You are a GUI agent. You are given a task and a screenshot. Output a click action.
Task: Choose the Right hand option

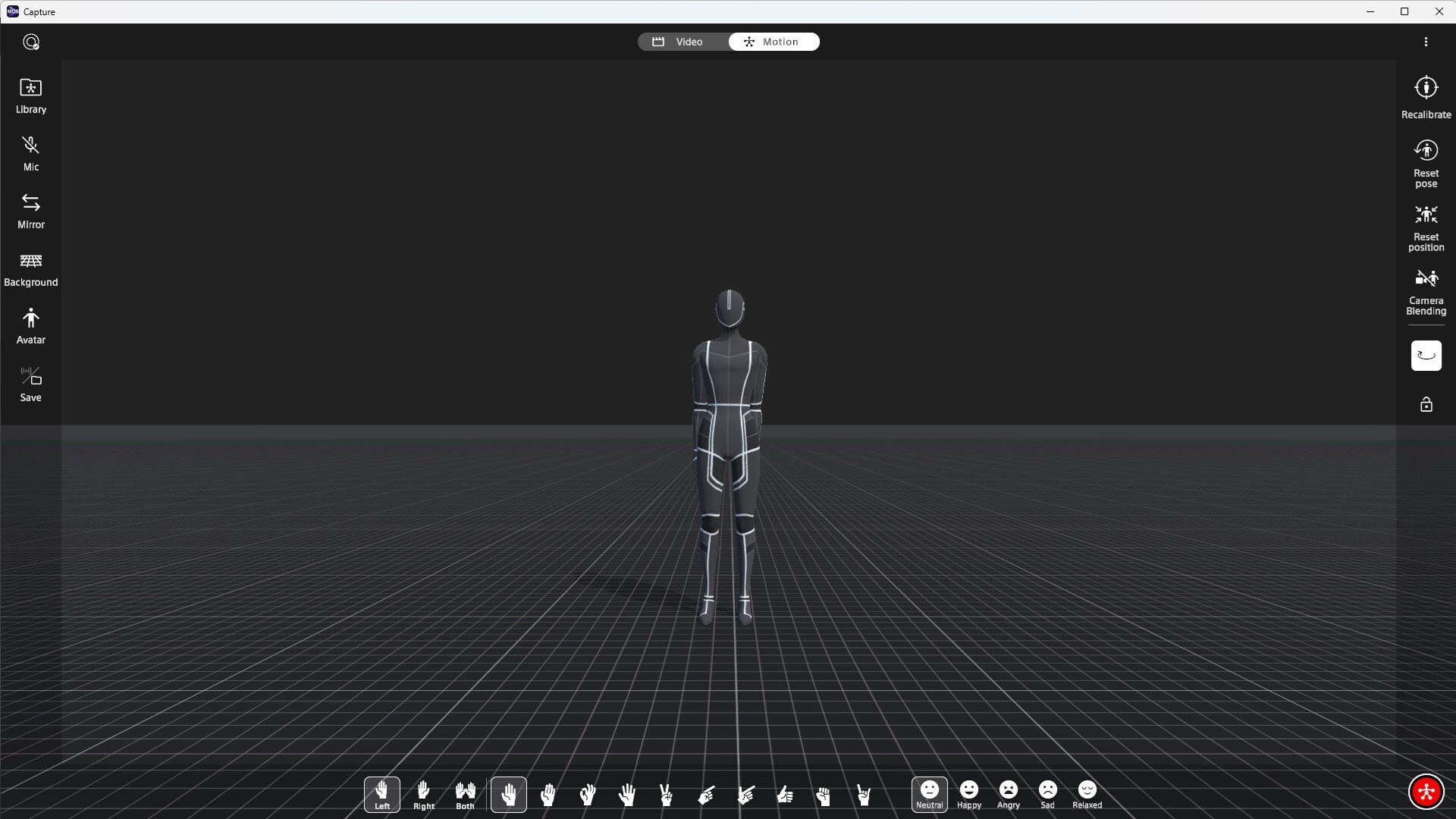coord(423,795)
